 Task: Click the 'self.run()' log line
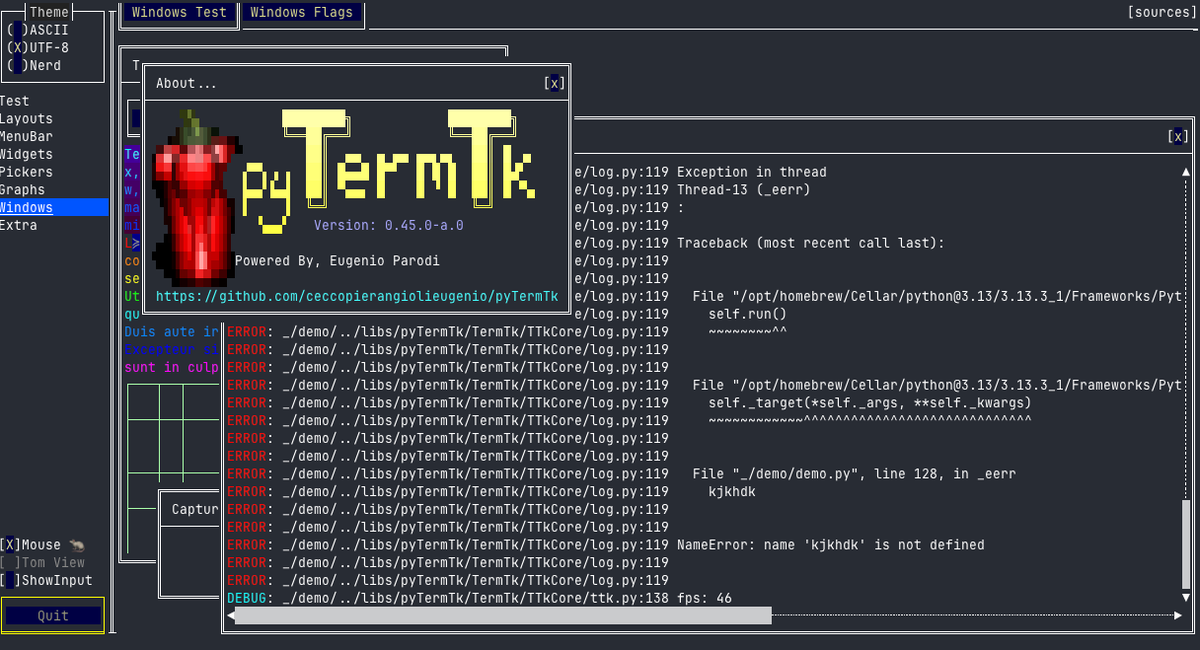pyautogui.click(x=748, y=314)
